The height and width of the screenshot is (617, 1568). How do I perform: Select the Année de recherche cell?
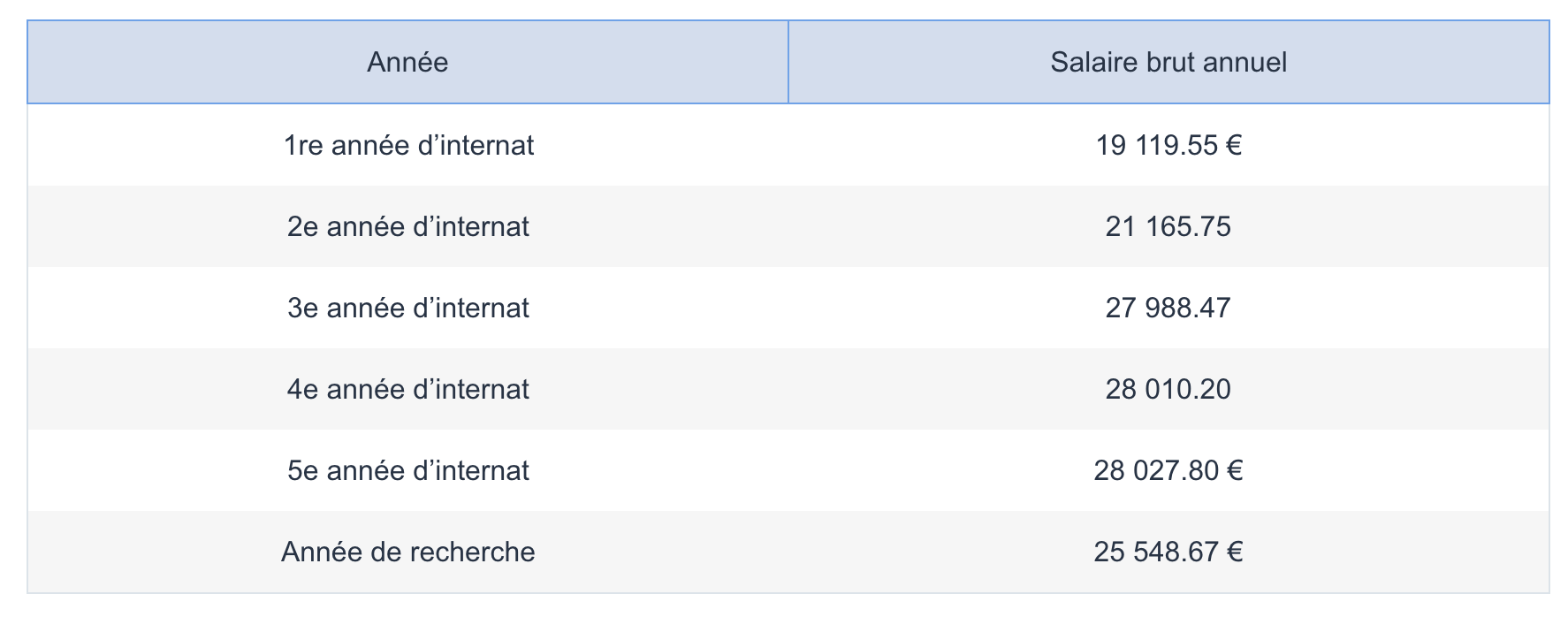coord(407,552)
